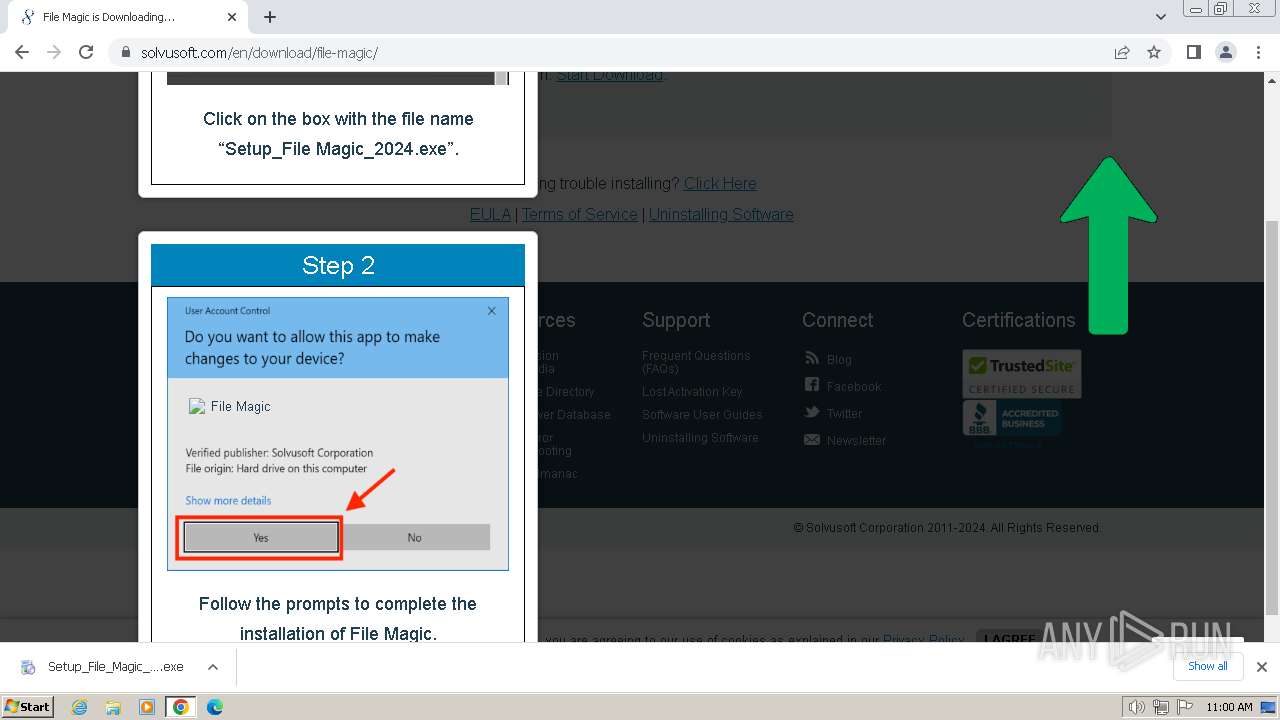1280x720 pixels.
Task: Open the EULA link
Action: point(490,214)
